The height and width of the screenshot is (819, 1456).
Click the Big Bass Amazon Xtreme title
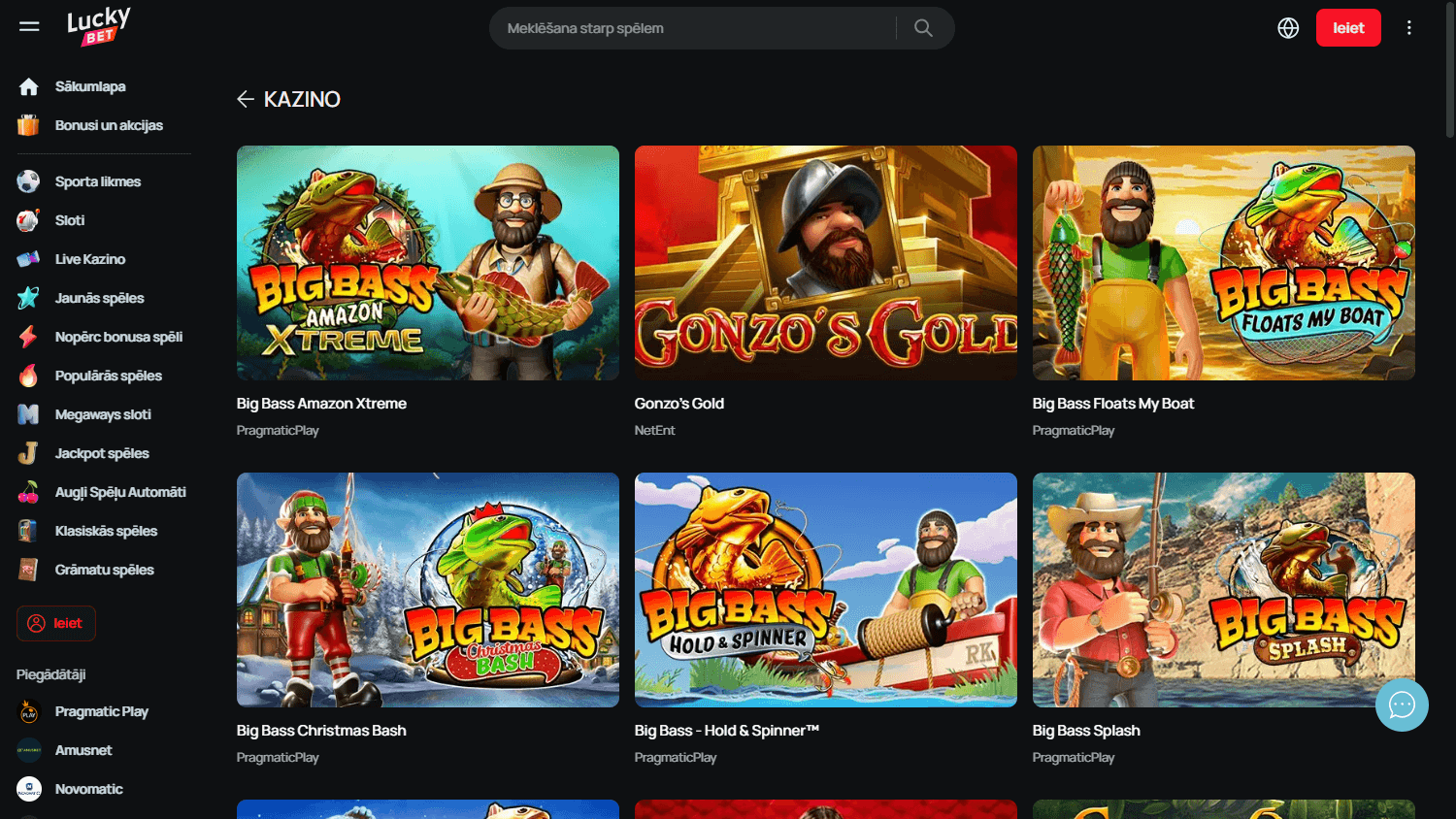(x=321, y=404)
